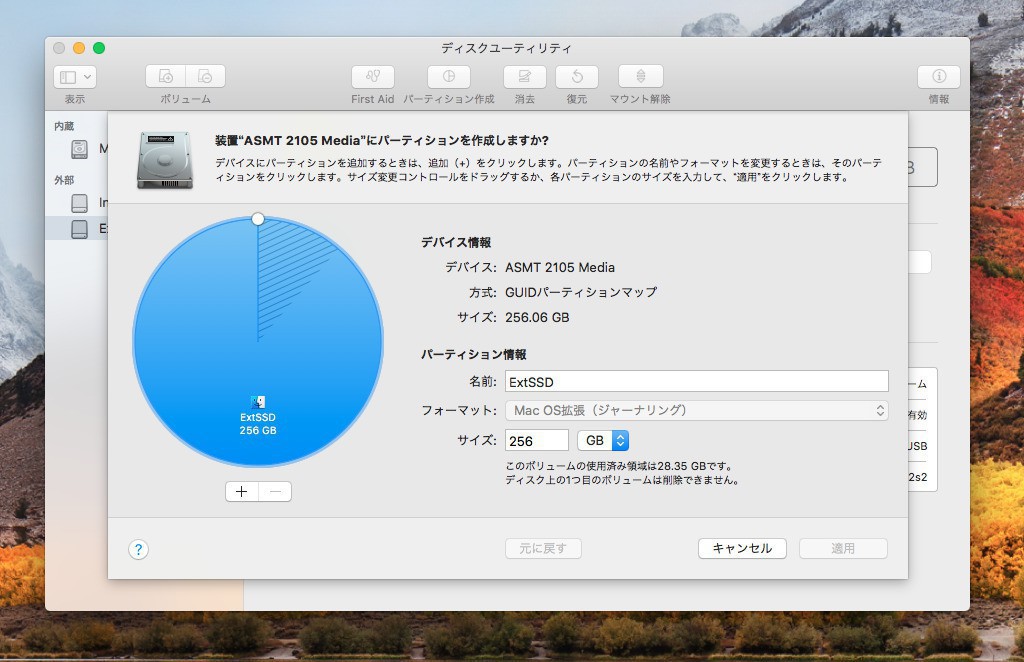Click the dialog title about ASMT 2105 Media
The image size is (1024, 662).
(382, 140)
